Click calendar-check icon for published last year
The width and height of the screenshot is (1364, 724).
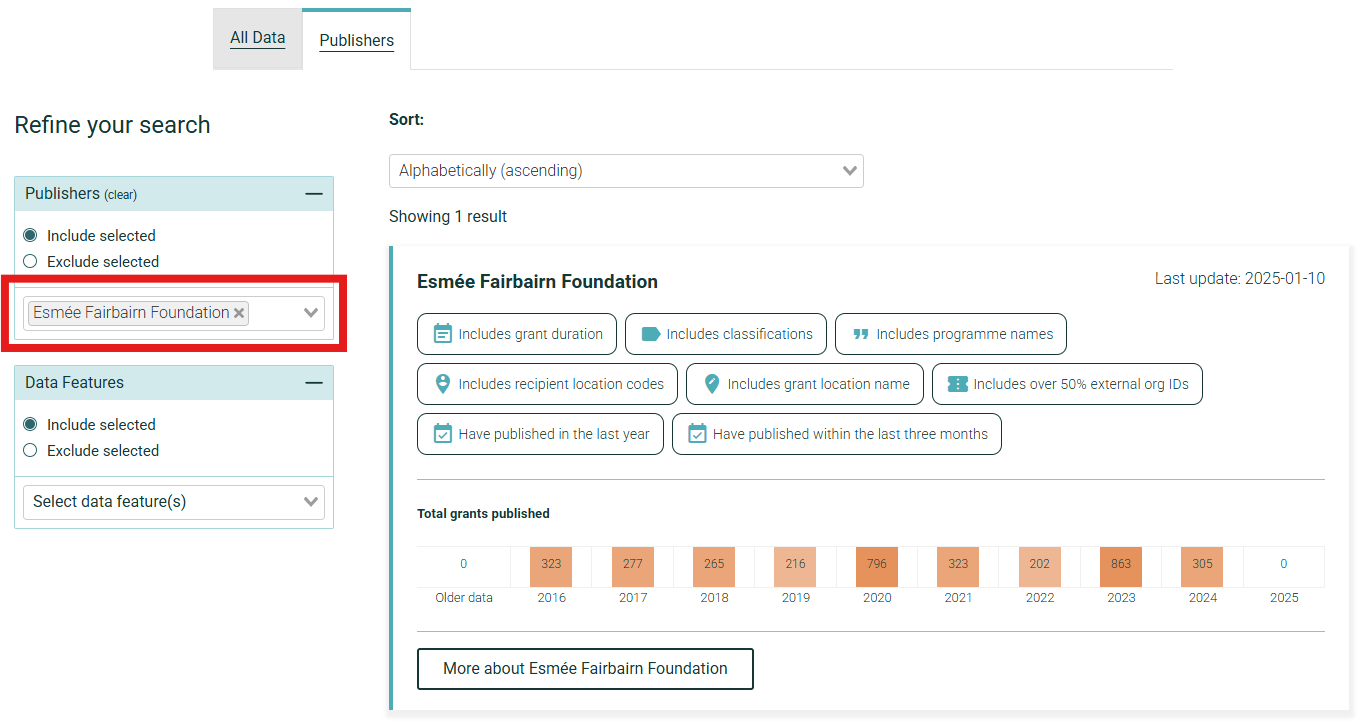[443, 434]
